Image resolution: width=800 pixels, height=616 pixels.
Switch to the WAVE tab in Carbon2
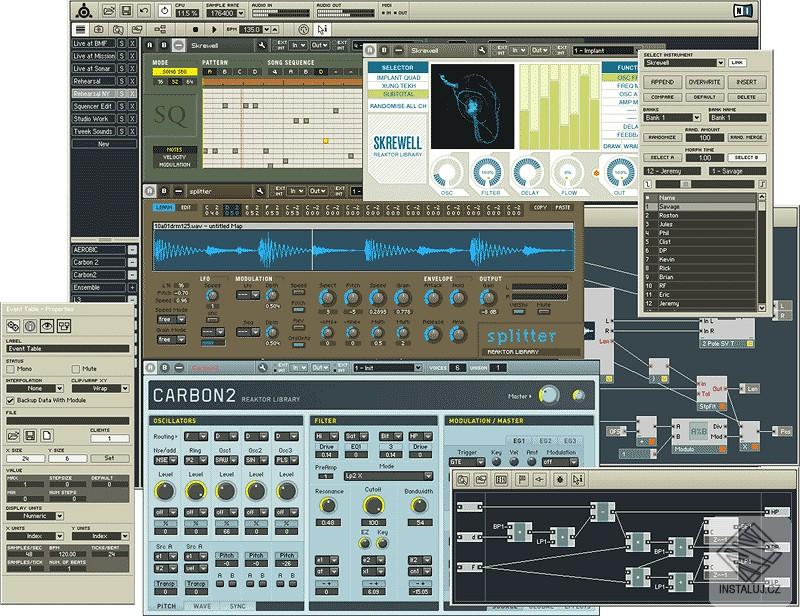coord(202,605)
